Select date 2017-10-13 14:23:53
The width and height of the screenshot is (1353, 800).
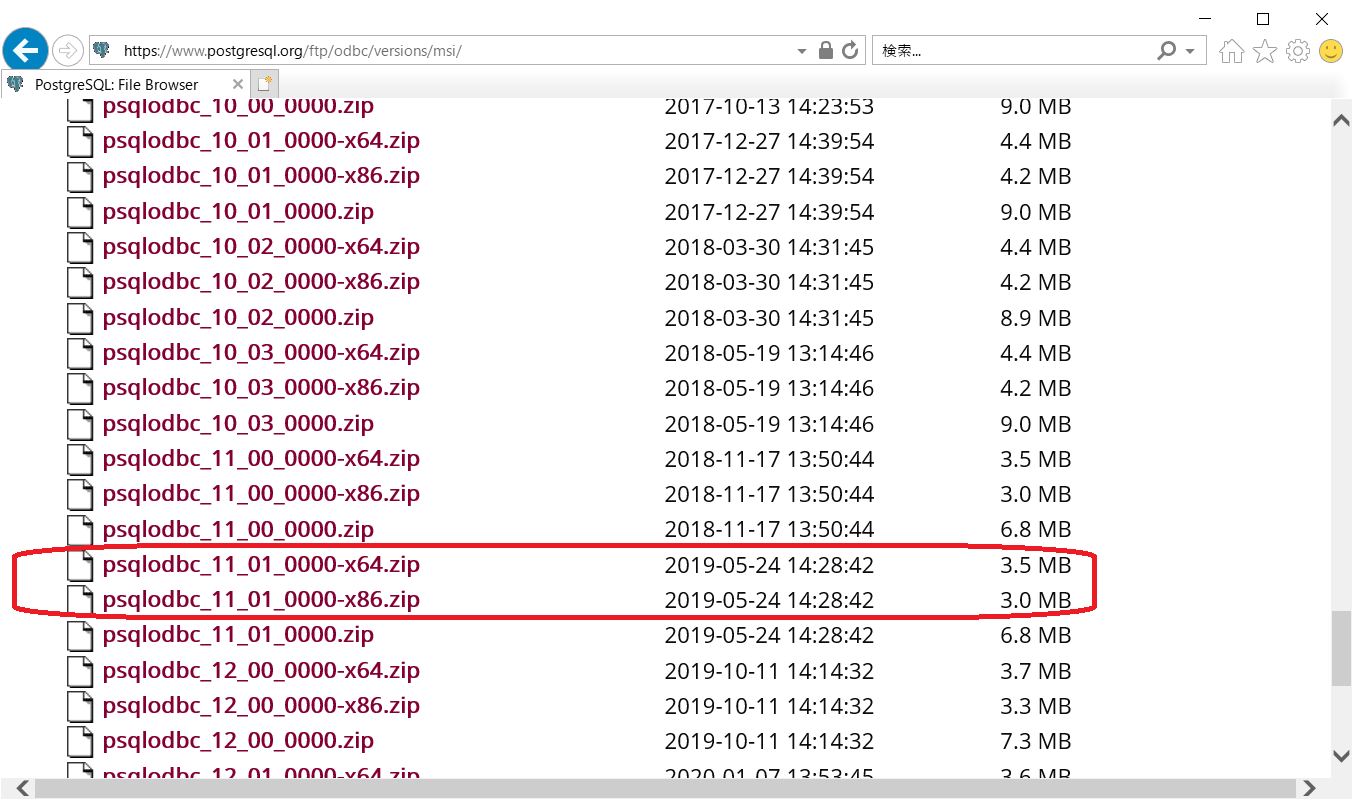[769, 106]
